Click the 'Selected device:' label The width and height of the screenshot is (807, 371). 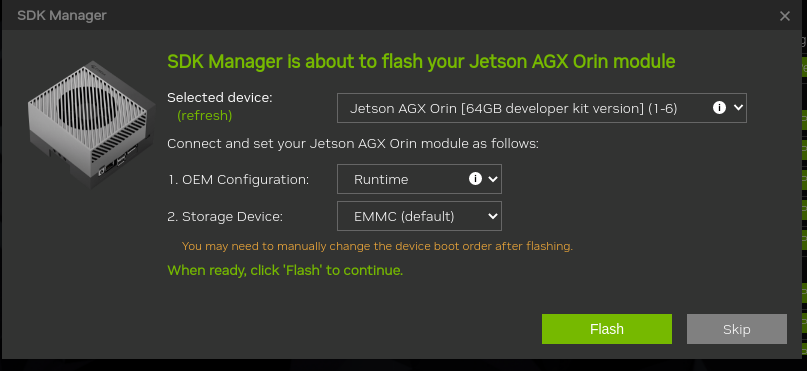click(220, 97)
